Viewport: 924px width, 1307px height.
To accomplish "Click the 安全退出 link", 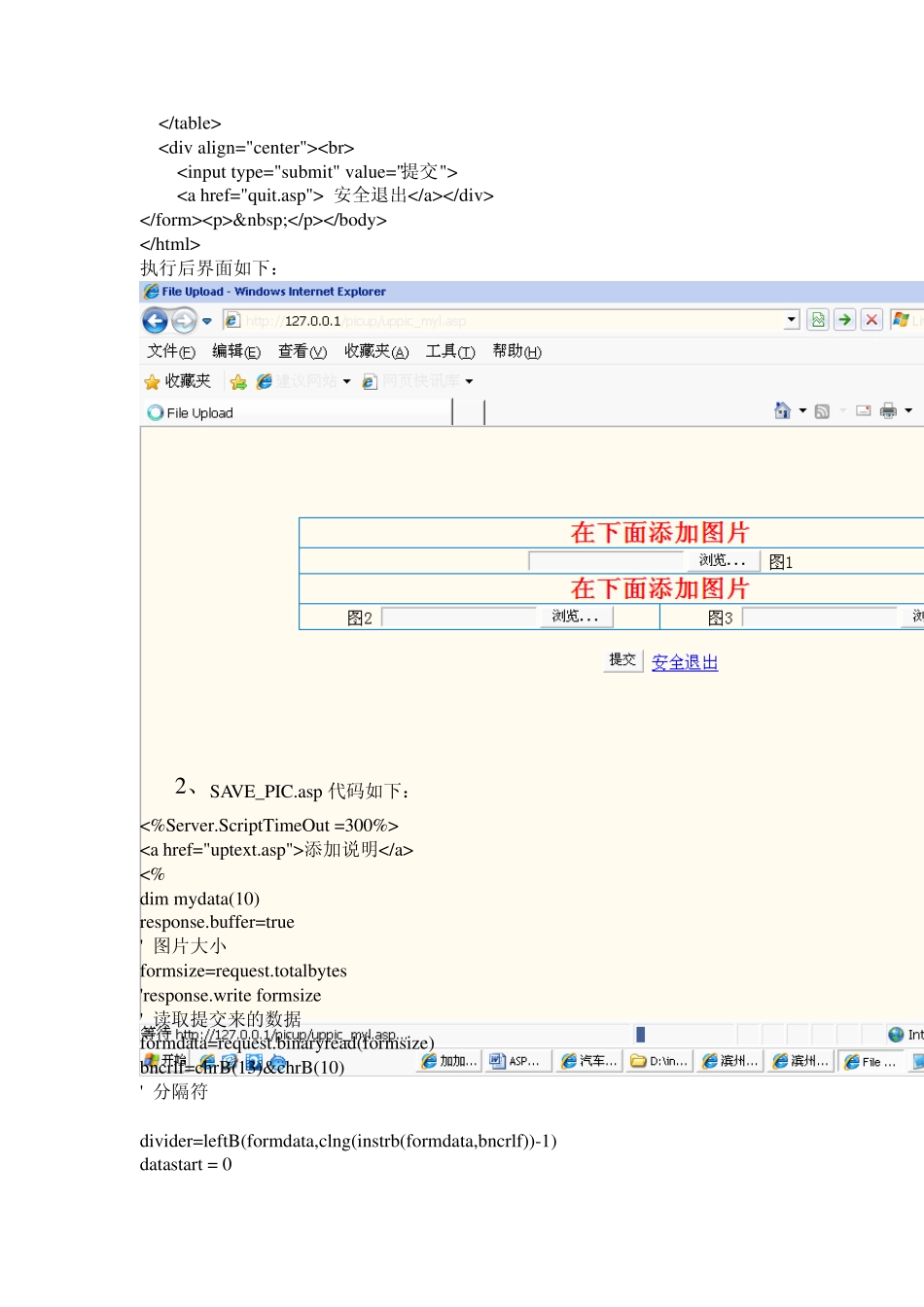I will coord(685,662).
